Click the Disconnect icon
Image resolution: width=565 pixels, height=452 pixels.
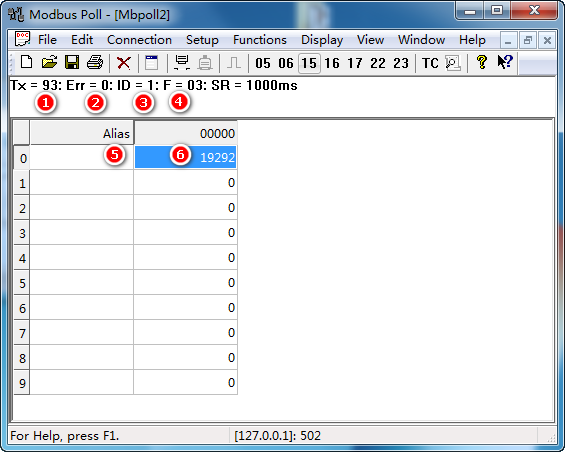[205, 63]
